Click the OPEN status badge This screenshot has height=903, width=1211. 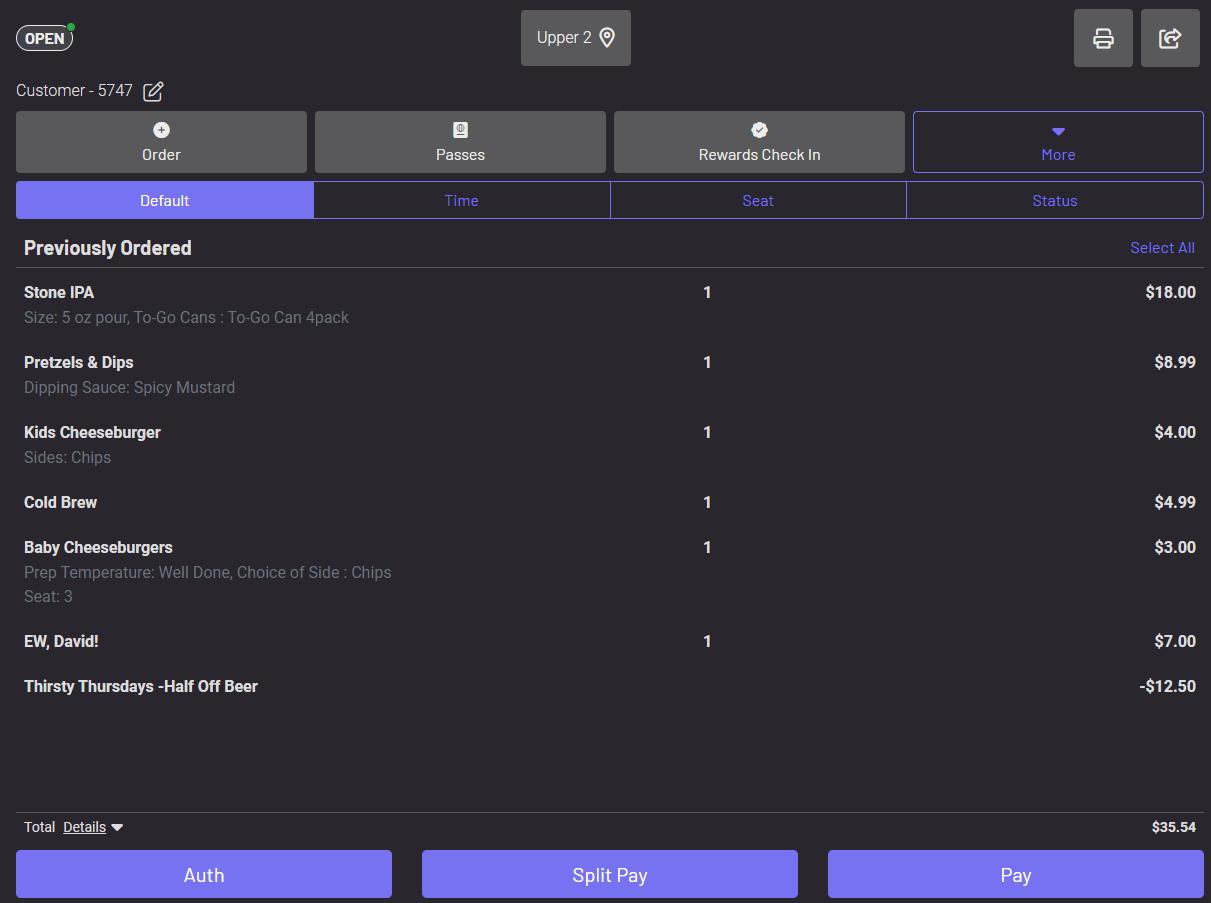(x=44, y=38)
